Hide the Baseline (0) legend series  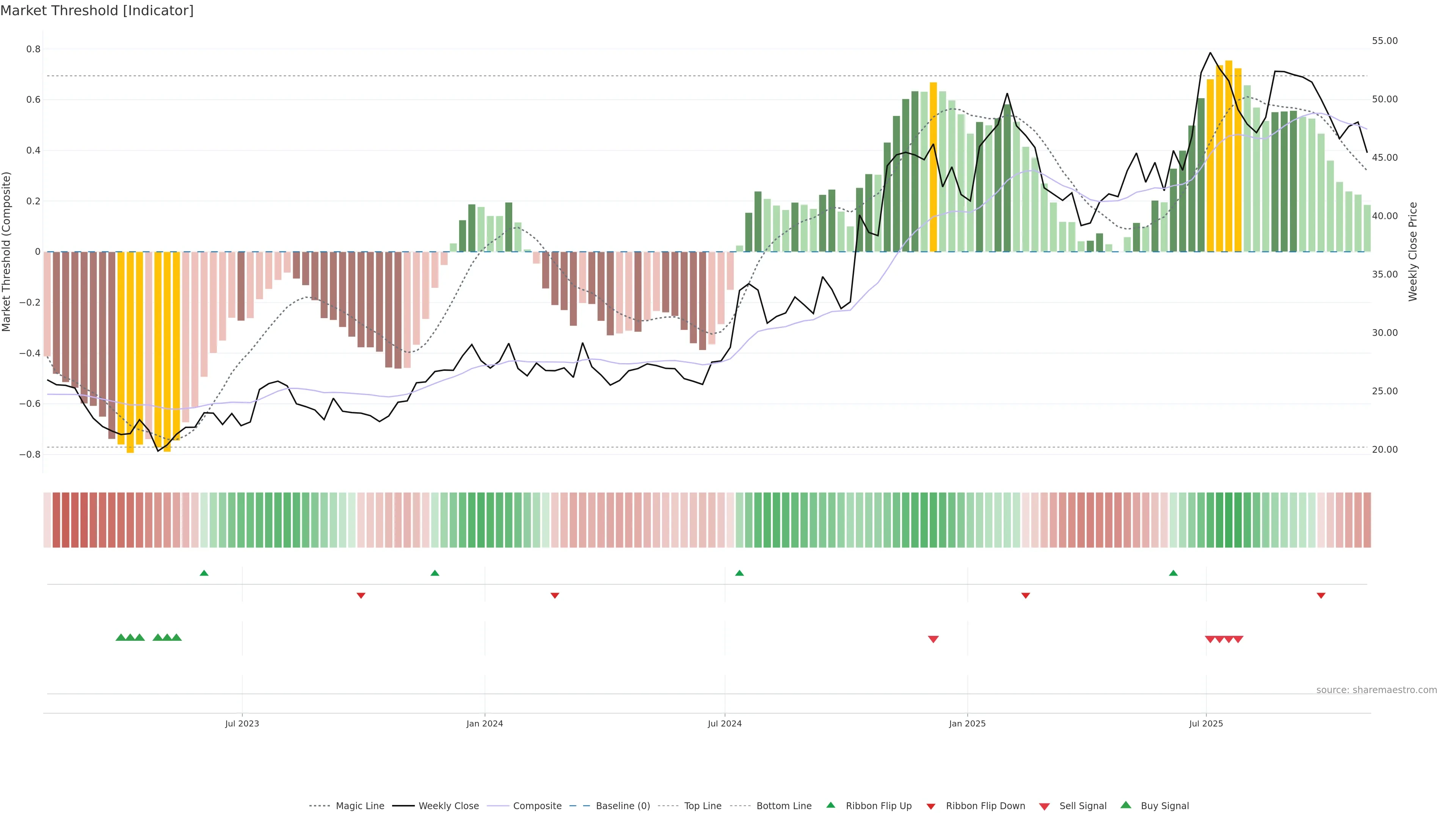coord(623,806)
